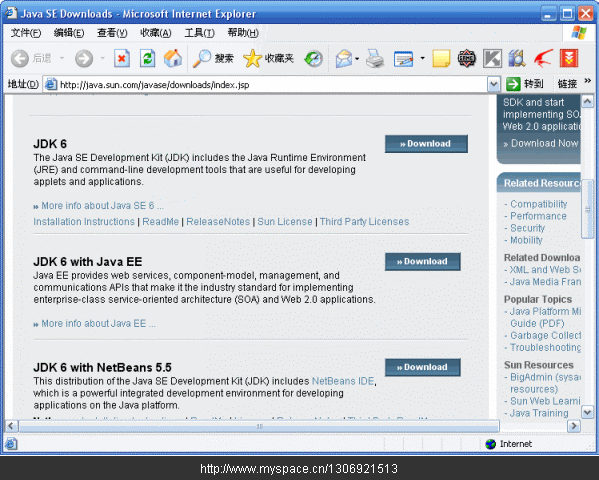The image size is (599, 480).
Task: Open the Performance resource link
Action: [538, 216]
